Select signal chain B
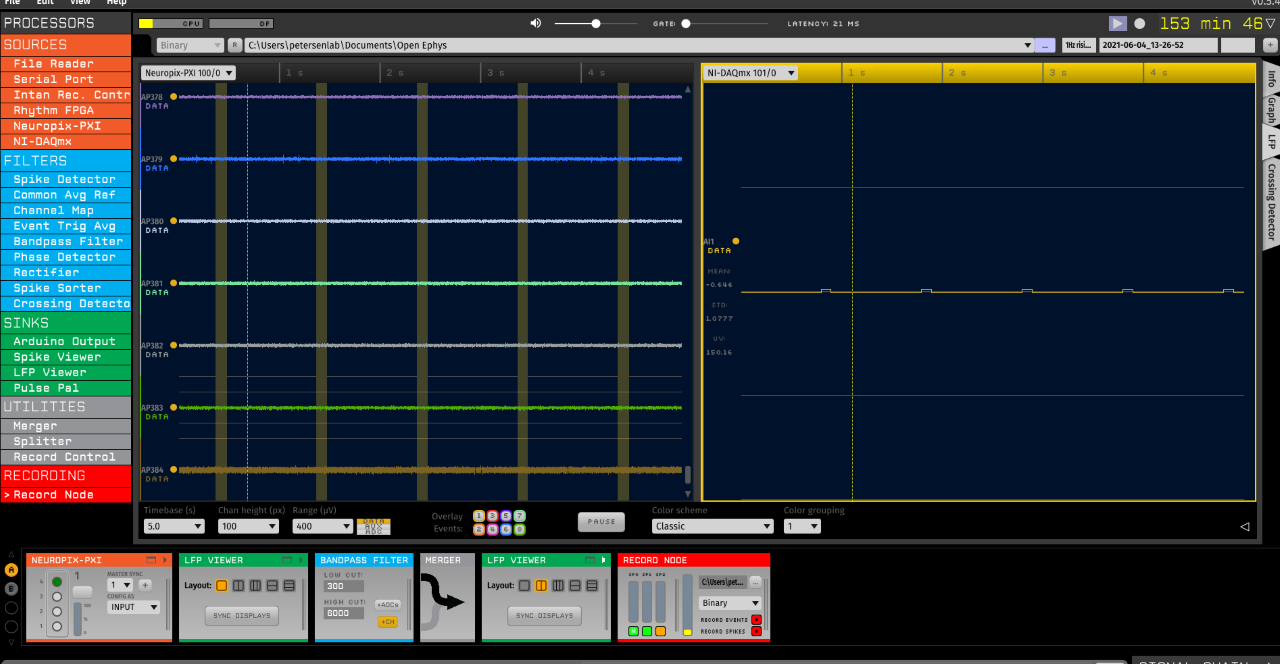 (x=11, y=589)
